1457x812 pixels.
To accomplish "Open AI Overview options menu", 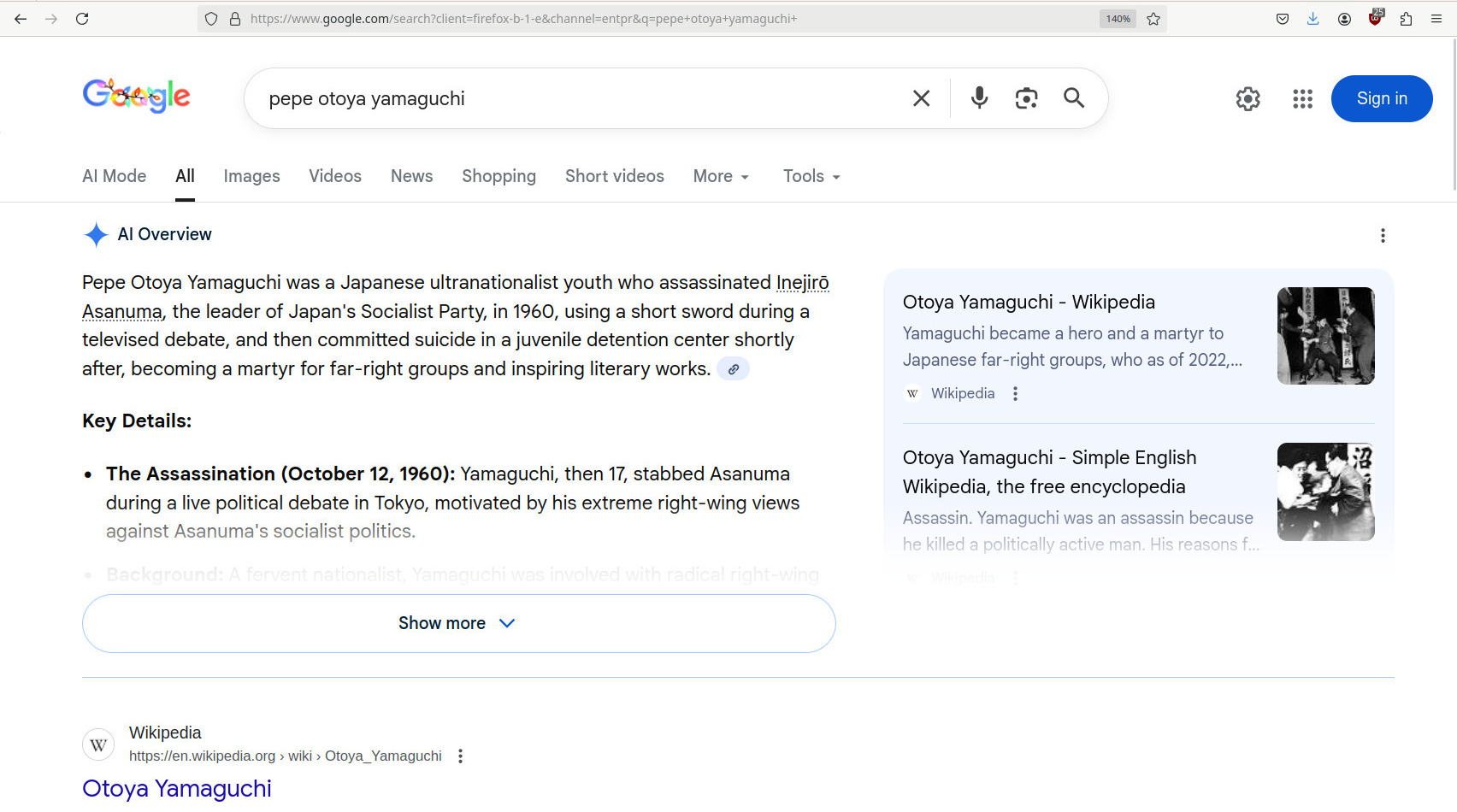I will point(1383,235).
